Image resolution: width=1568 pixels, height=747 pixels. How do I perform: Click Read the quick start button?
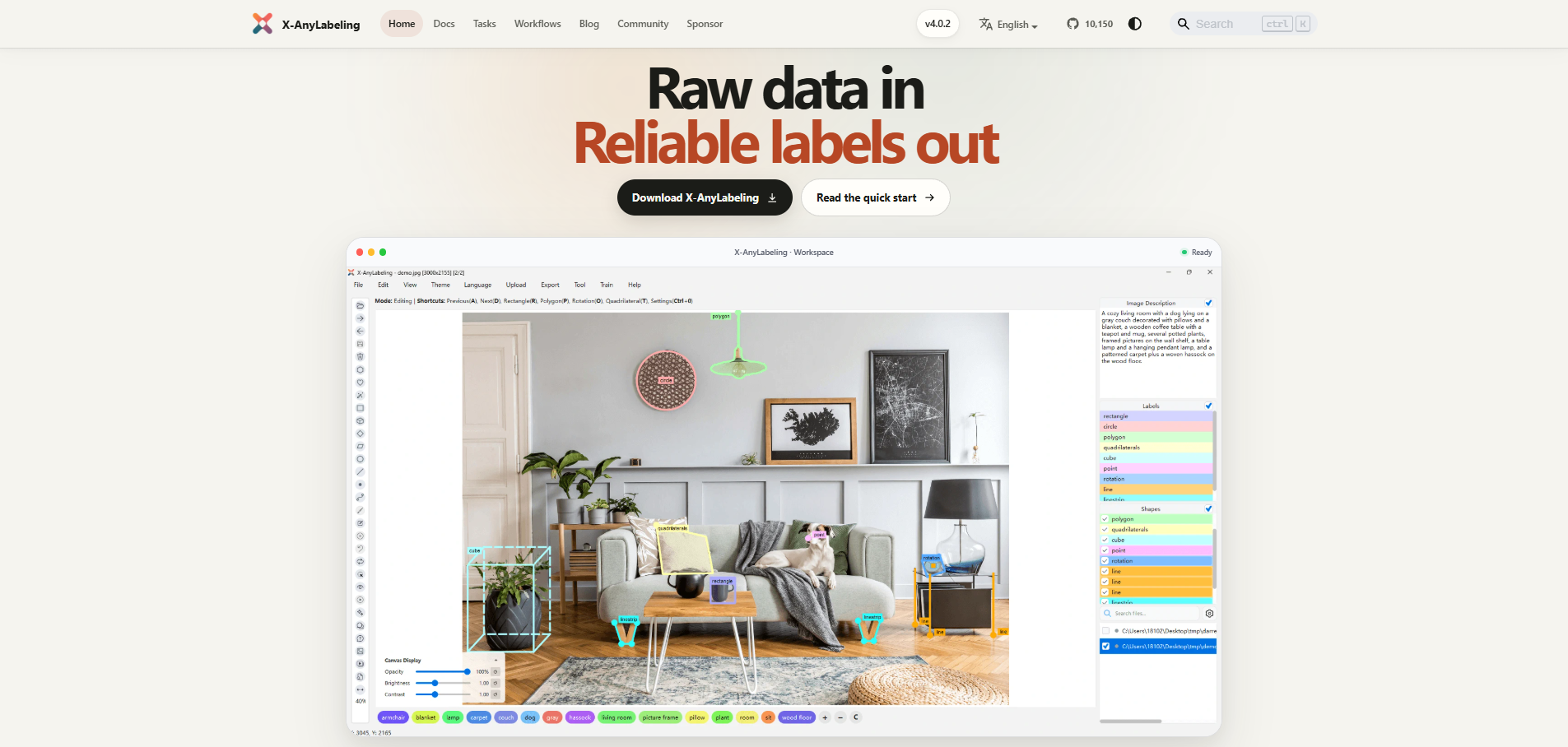[876, 197]
